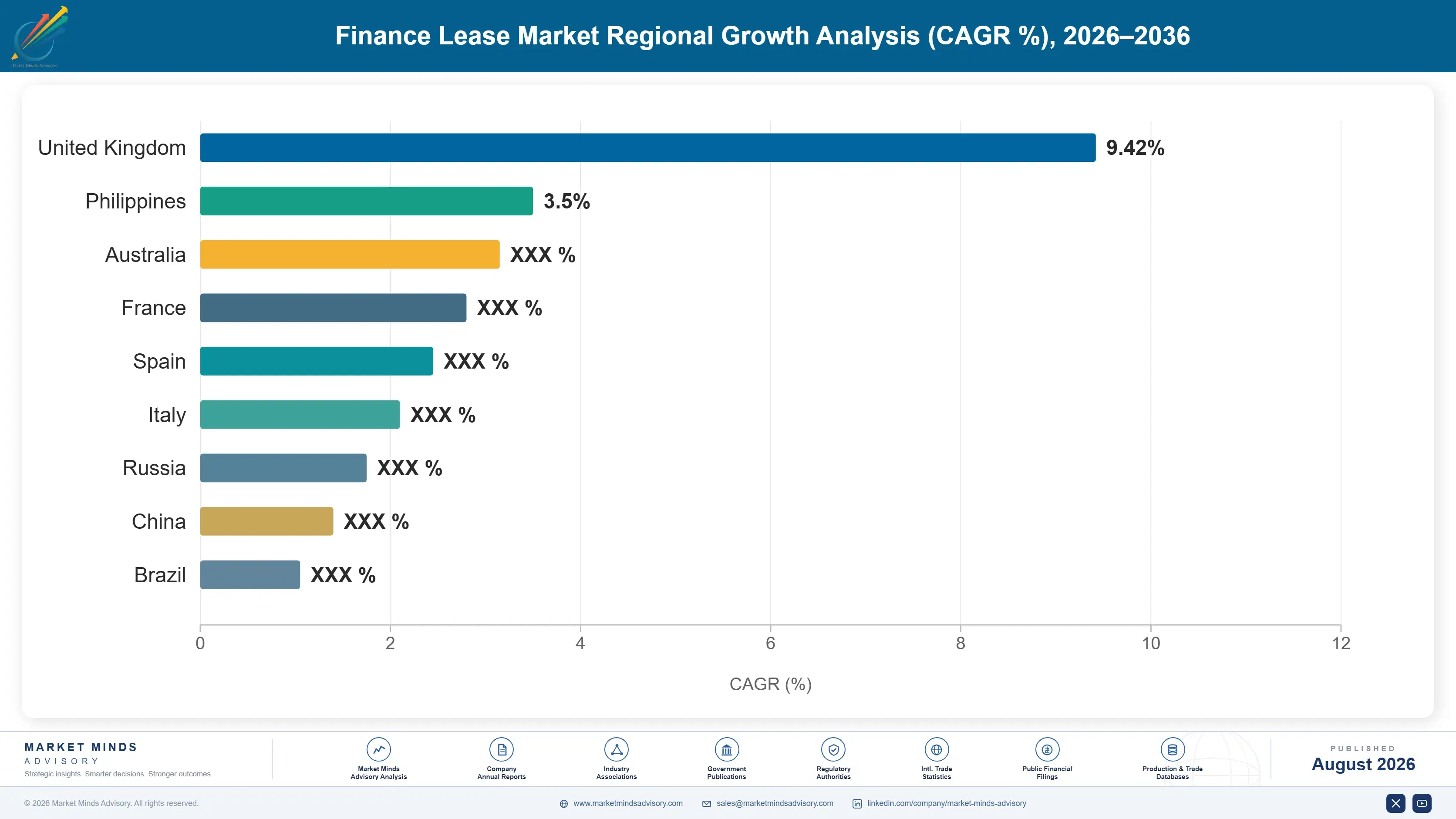1456x819 pixels.
Task: Click the Market Minds Advisory Analysis icon
Action: tap(379, 749)
